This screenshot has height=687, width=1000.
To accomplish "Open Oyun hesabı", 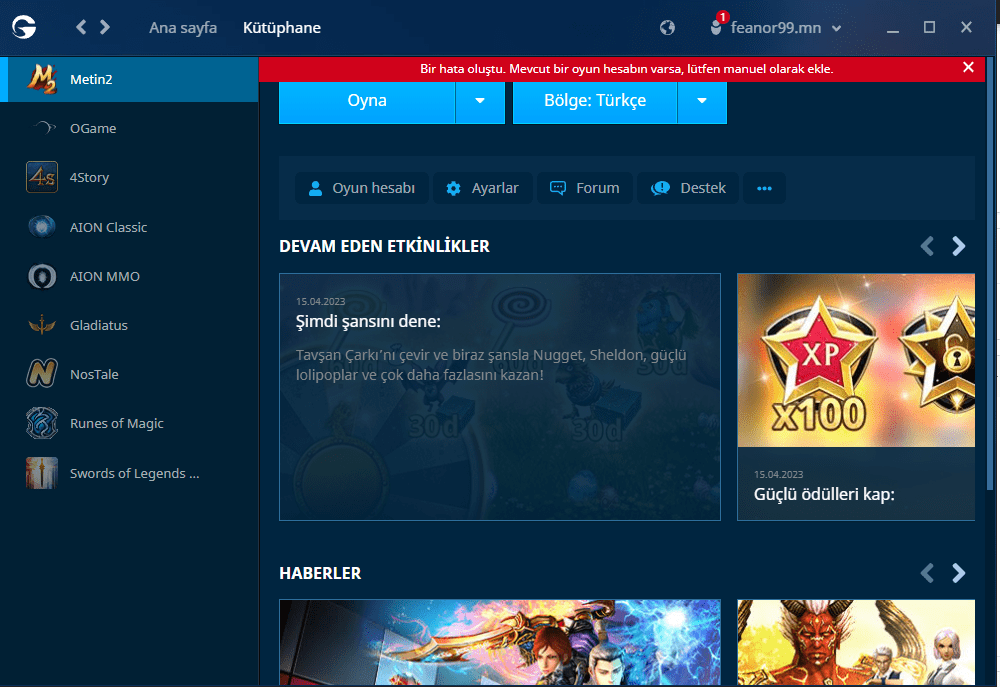I will pyautogui.click(x=362, y=188).
